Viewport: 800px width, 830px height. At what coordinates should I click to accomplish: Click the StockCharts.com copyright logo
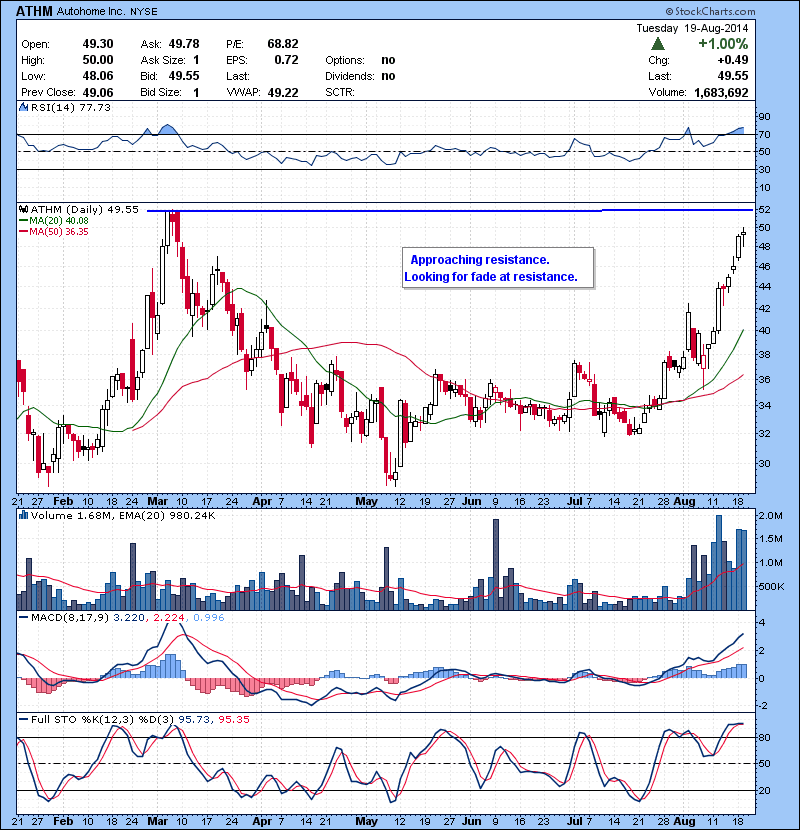click(x=710, y=11)
